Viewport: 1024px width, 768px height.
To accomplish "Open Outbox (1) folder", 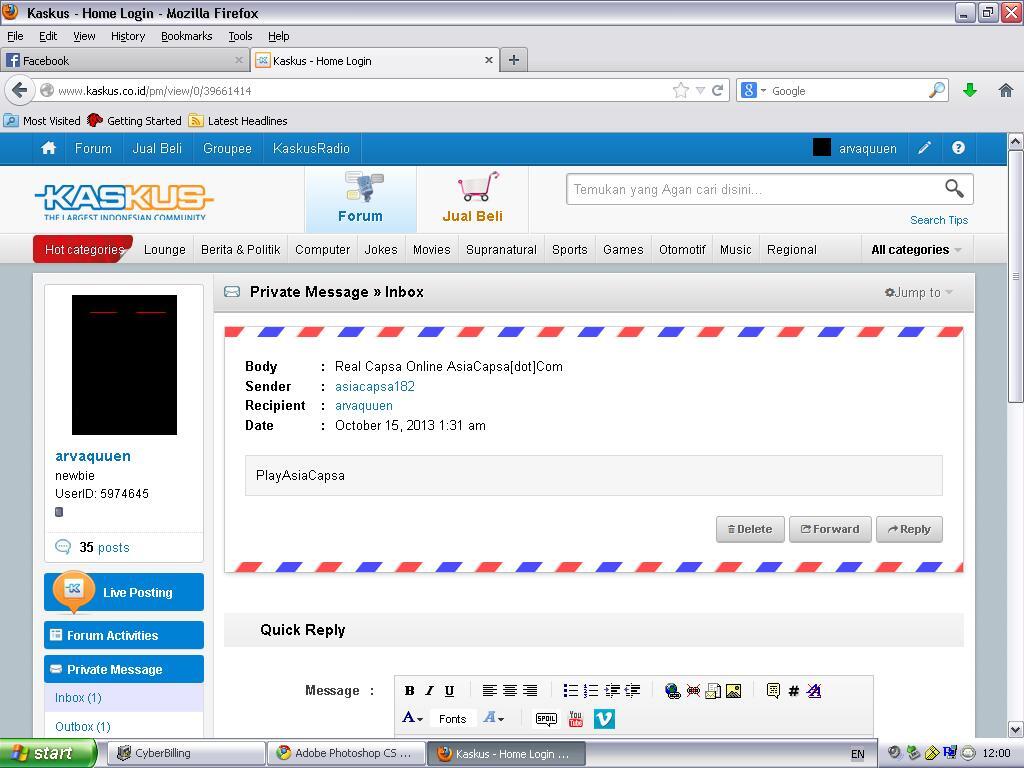I will point(83,726).
